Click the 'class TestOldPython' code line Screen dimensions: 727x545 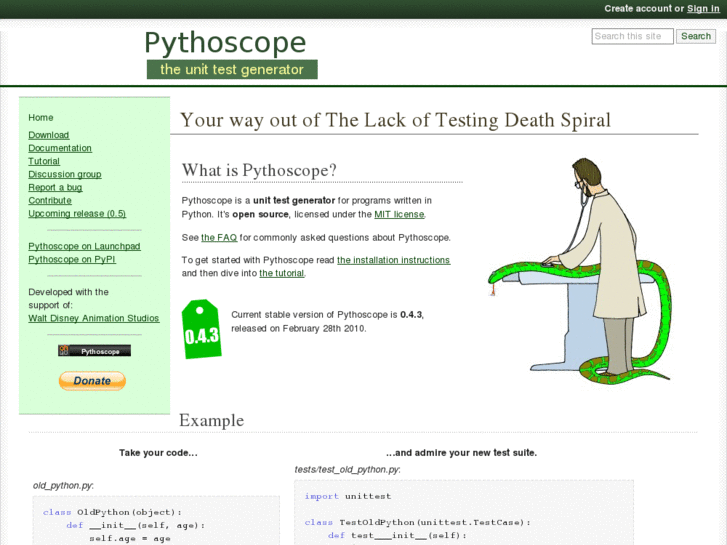[417, 522]
